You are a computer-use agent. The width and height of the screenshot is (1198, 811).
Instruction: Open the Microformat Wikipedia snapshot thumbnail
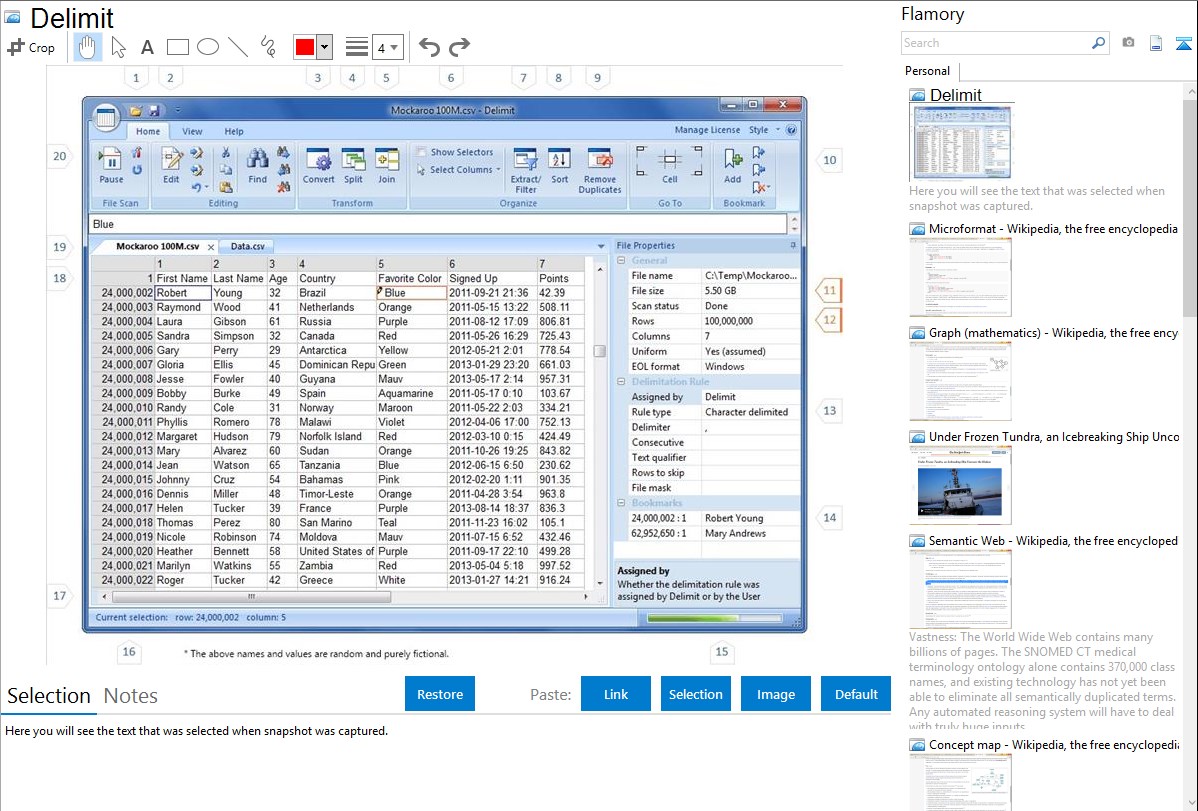point(960,277)
